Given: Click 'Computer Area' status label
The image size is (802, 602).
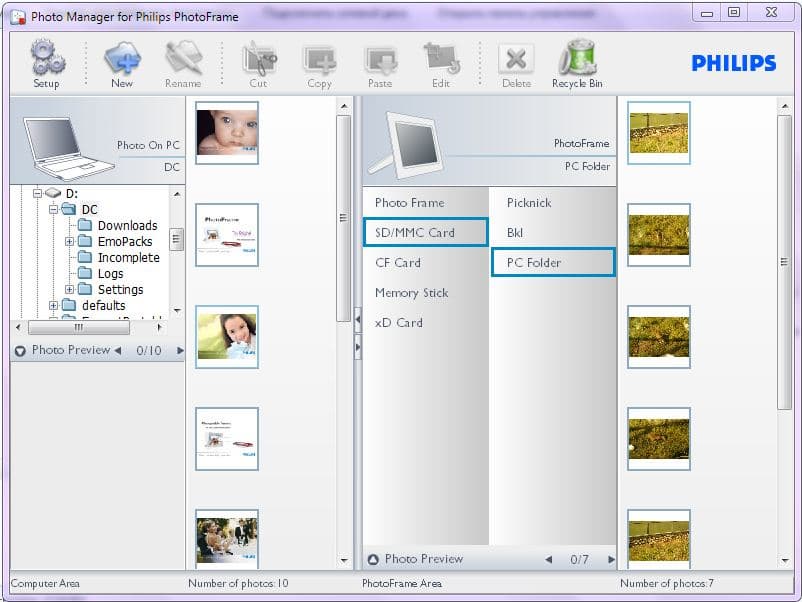Looking at the screenshot, I should pyautogui.click(x=45, y=583).
